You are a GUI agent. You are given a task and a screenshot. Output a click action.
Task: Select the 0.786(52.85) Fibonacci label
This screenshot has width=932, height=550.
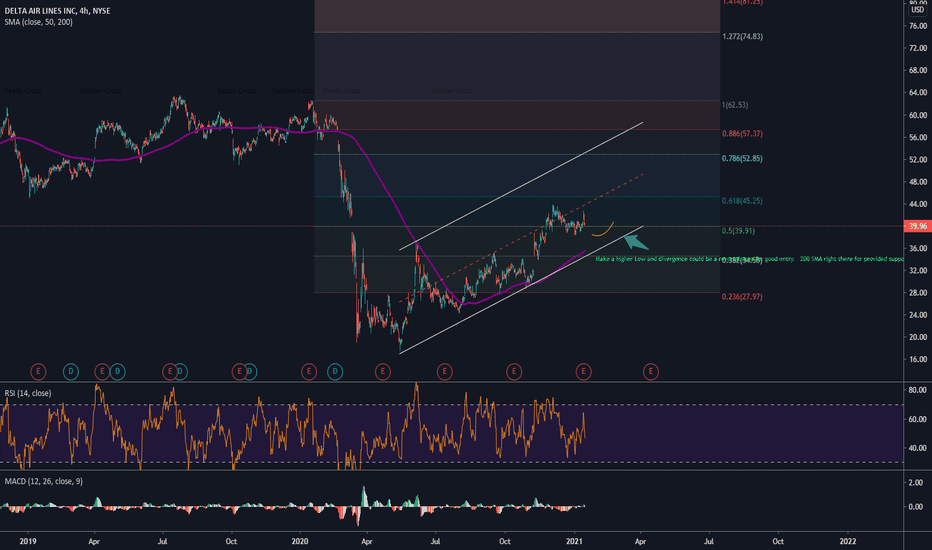click(742, 158)
